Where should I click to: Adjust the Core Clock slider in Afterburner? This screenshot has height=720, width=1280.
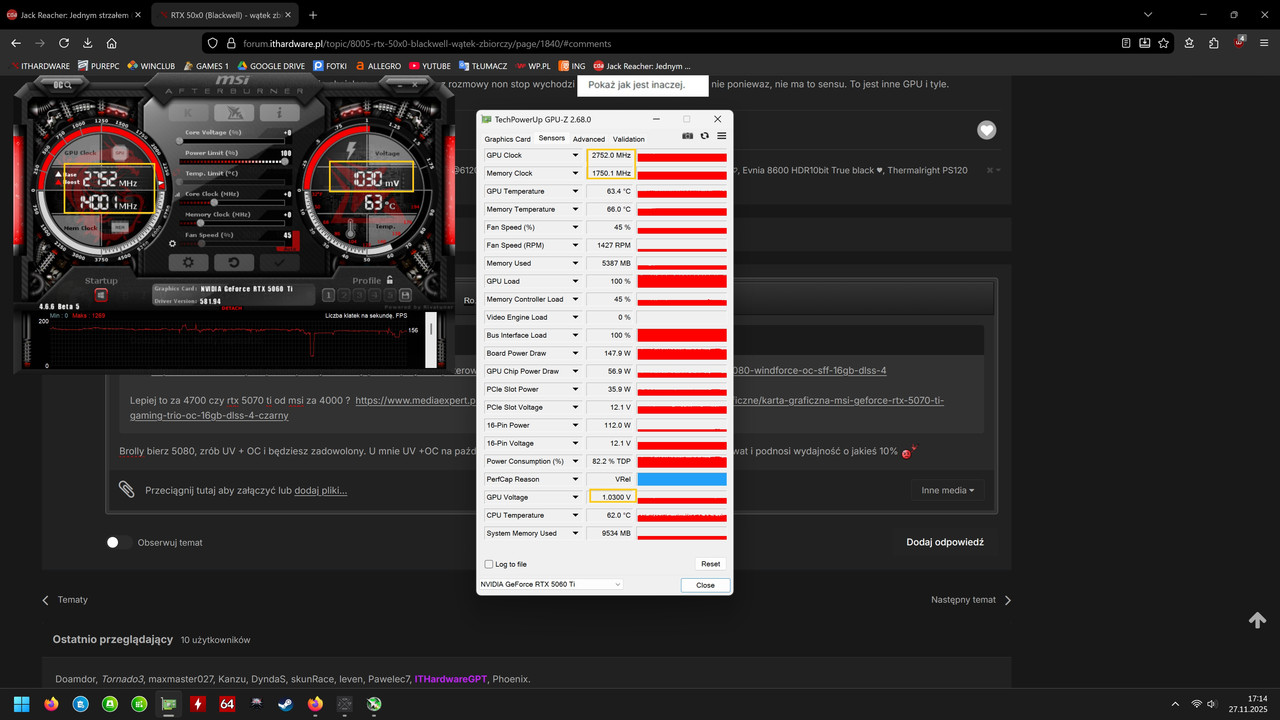click(234, 202)
